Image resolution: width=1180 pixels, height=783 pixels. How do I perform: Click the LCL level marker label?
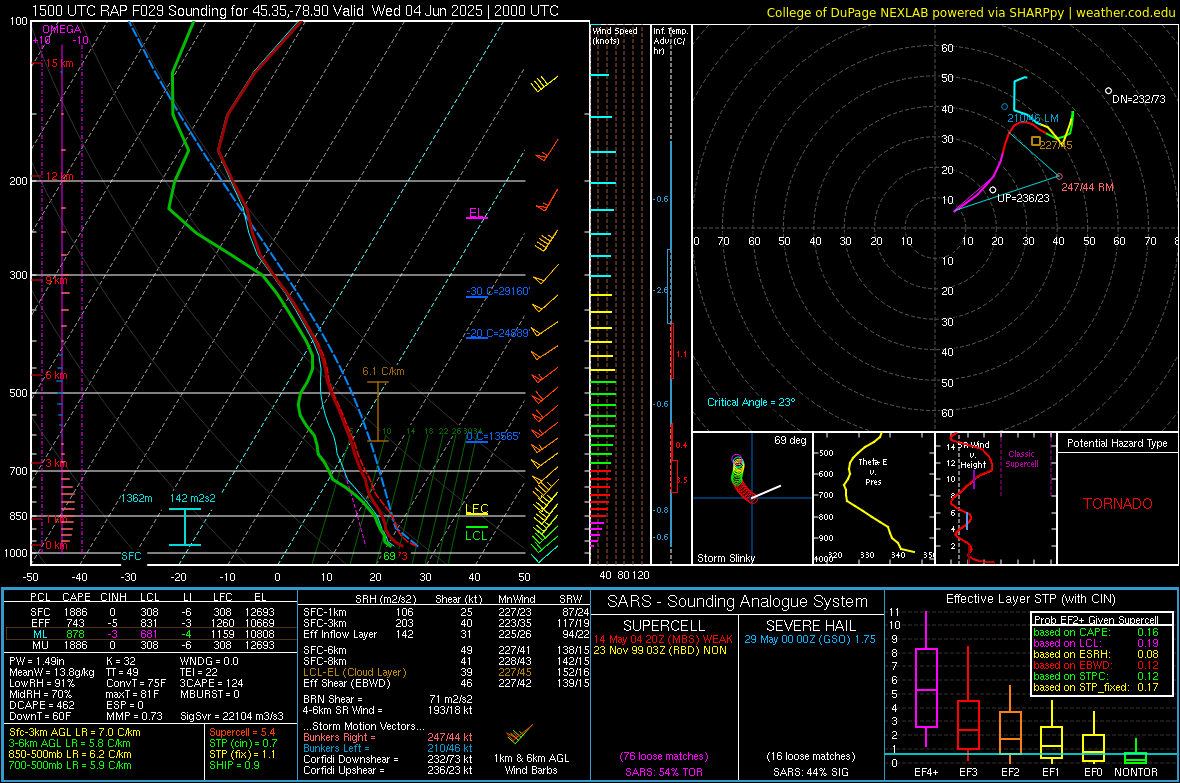(476, 535)
